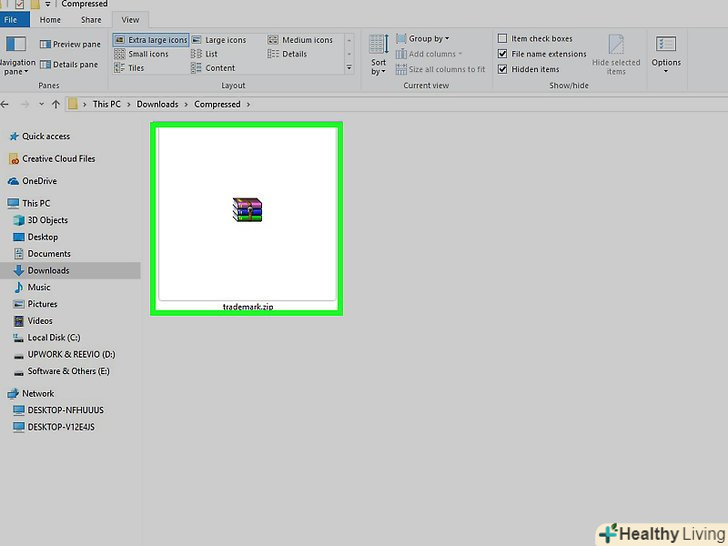The width and height of the screenshot is (728, 546).
Task: Select Small icons layout
Action: (141, 54)
